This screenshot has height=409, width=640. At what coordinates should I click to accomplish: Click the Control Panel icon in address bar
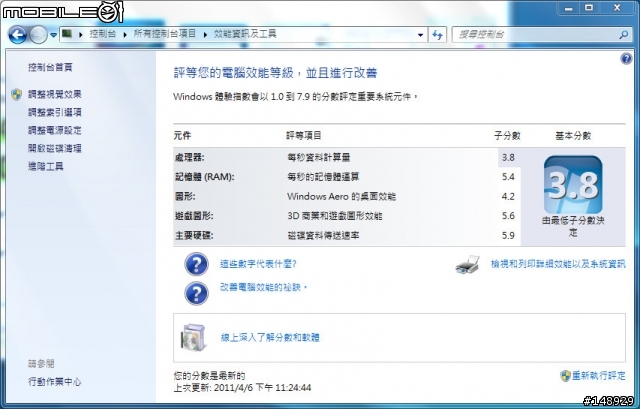click(67, 34)
